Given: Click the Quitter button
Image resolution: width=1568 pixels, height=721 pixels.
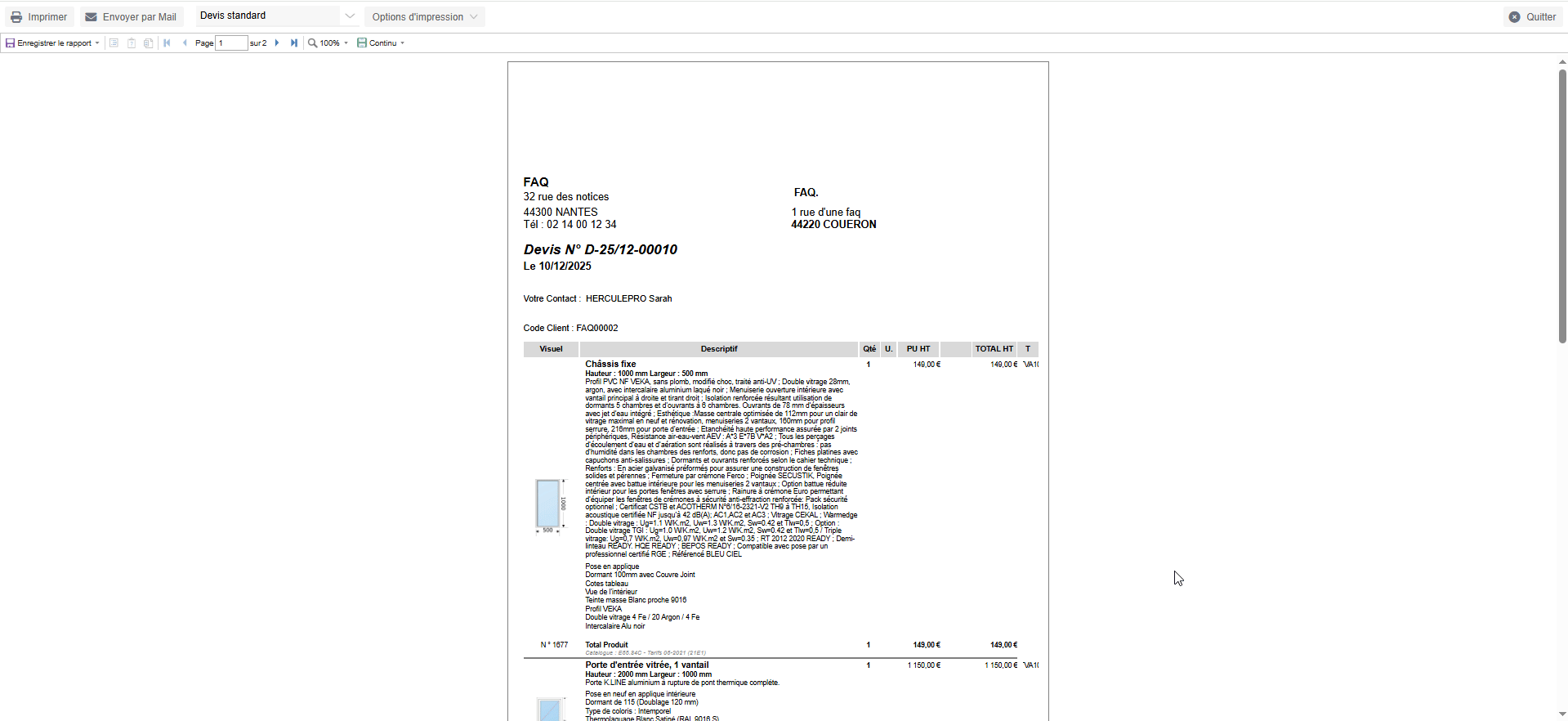Looking at the screenshot, I should coord(1532,17).
